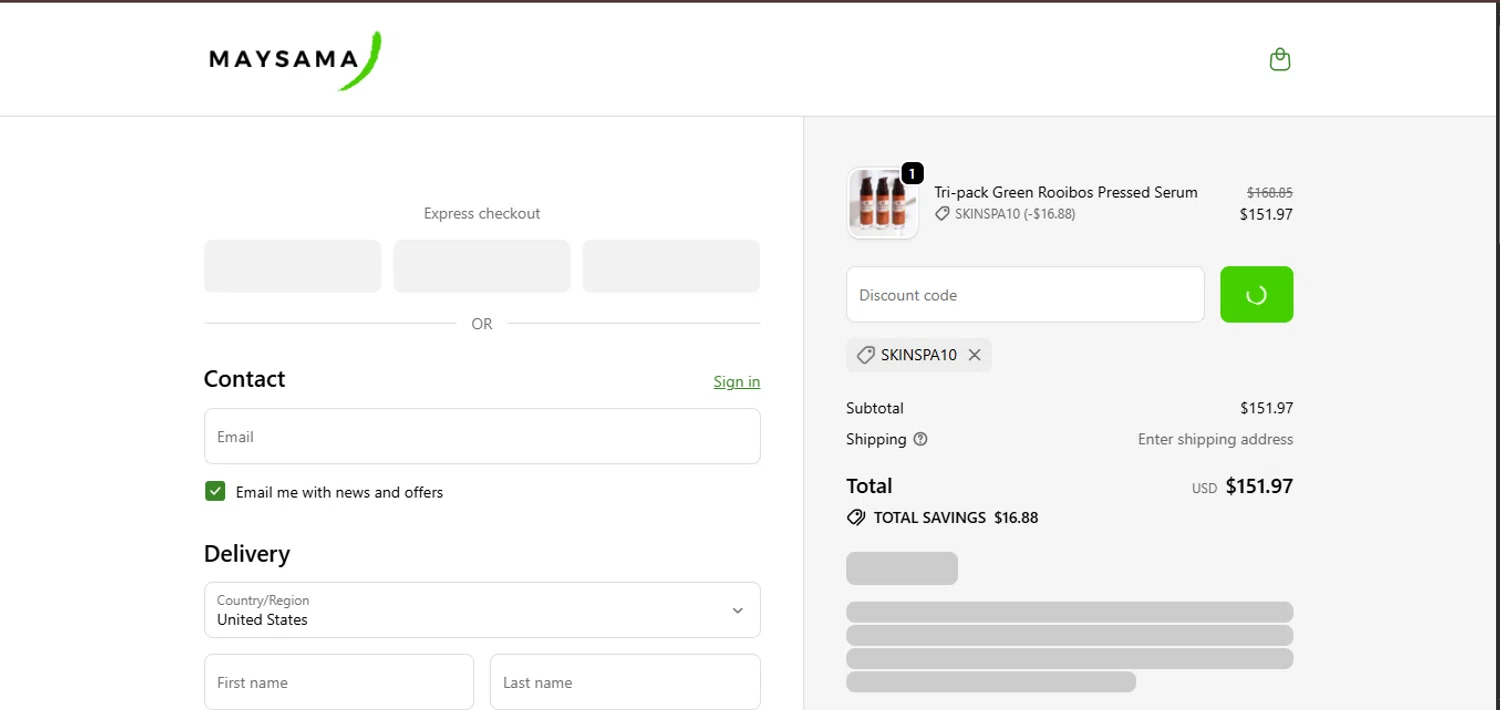Click the last express checkout placeholder button

point(671,266)
